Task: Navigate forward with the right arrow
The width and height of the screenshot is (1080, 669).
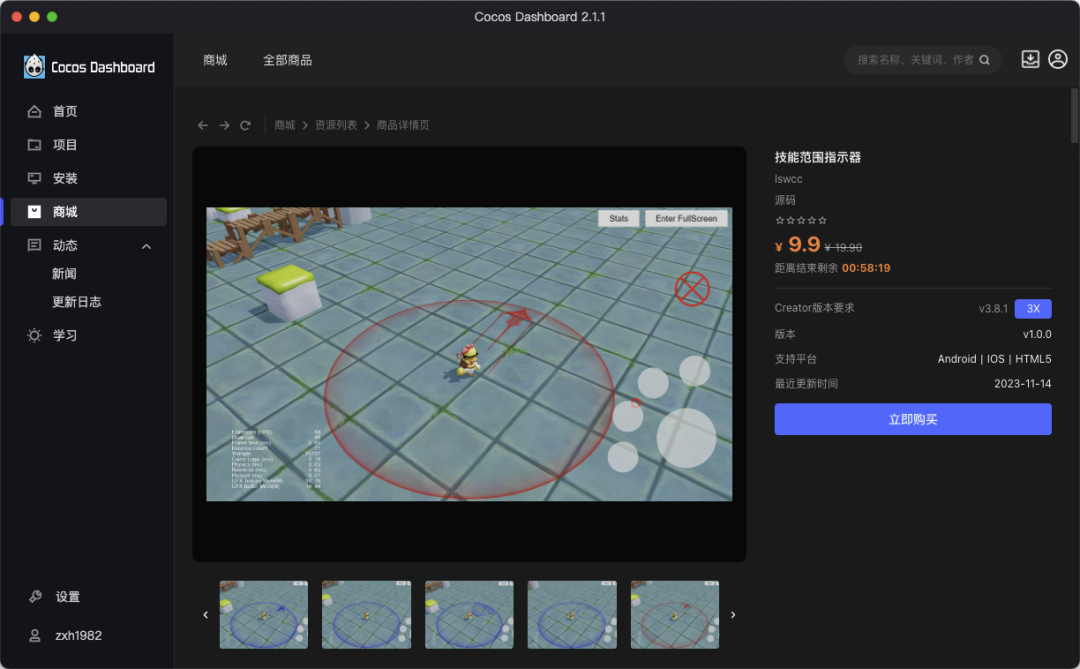Action: coord(224,125)
